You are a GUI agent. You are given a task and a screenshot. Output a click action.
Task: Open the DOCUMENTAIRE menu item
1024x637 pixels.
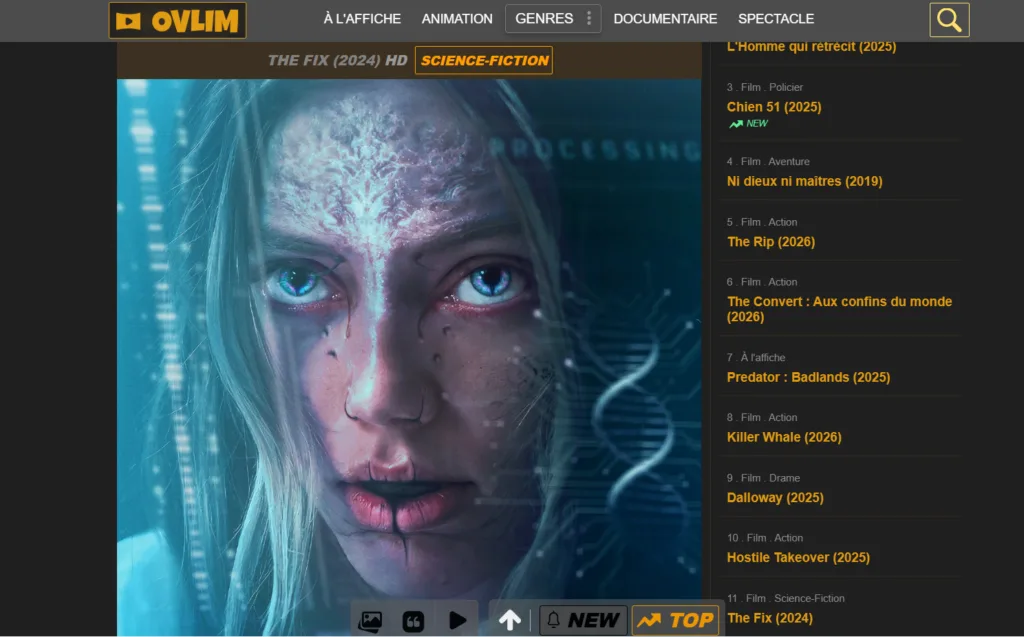pos(665,19)
